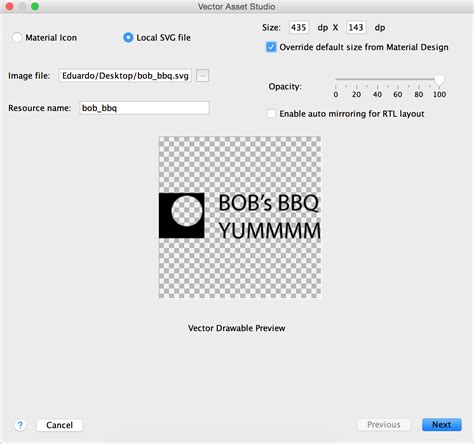Image resolution: width=474 pixels, height=444 pixels.
Task: Minimize the Vector Asset Studio dialog
Action: coord(22,6)
